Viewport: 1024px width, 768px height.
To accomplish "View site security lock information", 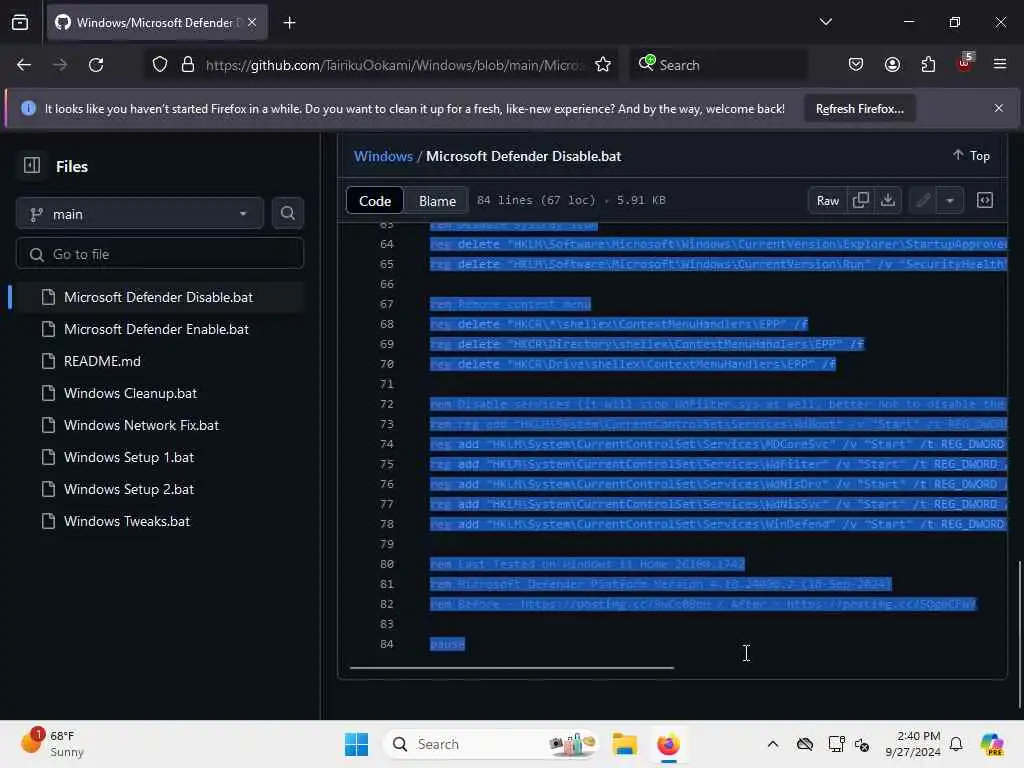I will (187, 65).
